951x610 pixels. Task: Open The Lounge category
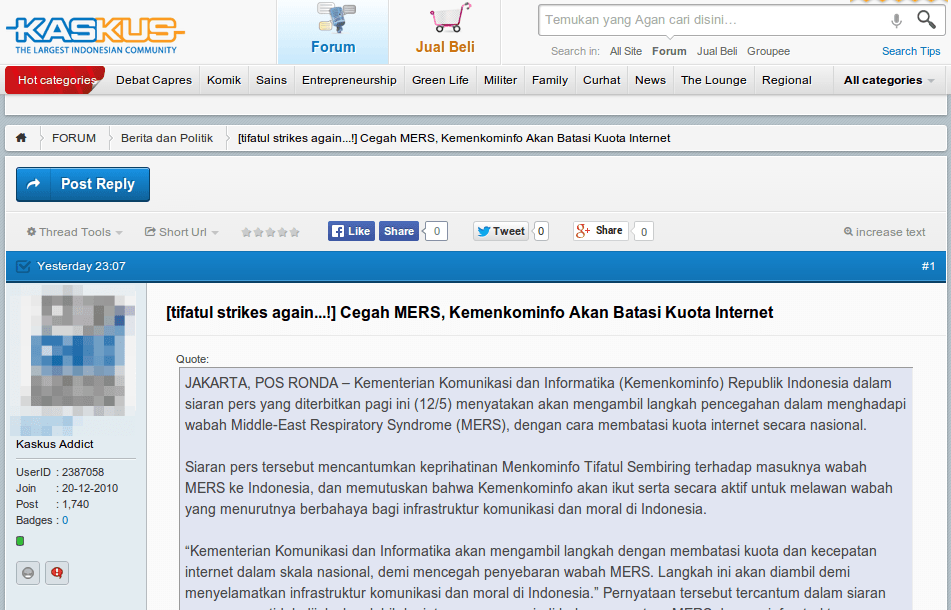pos(714,80)
